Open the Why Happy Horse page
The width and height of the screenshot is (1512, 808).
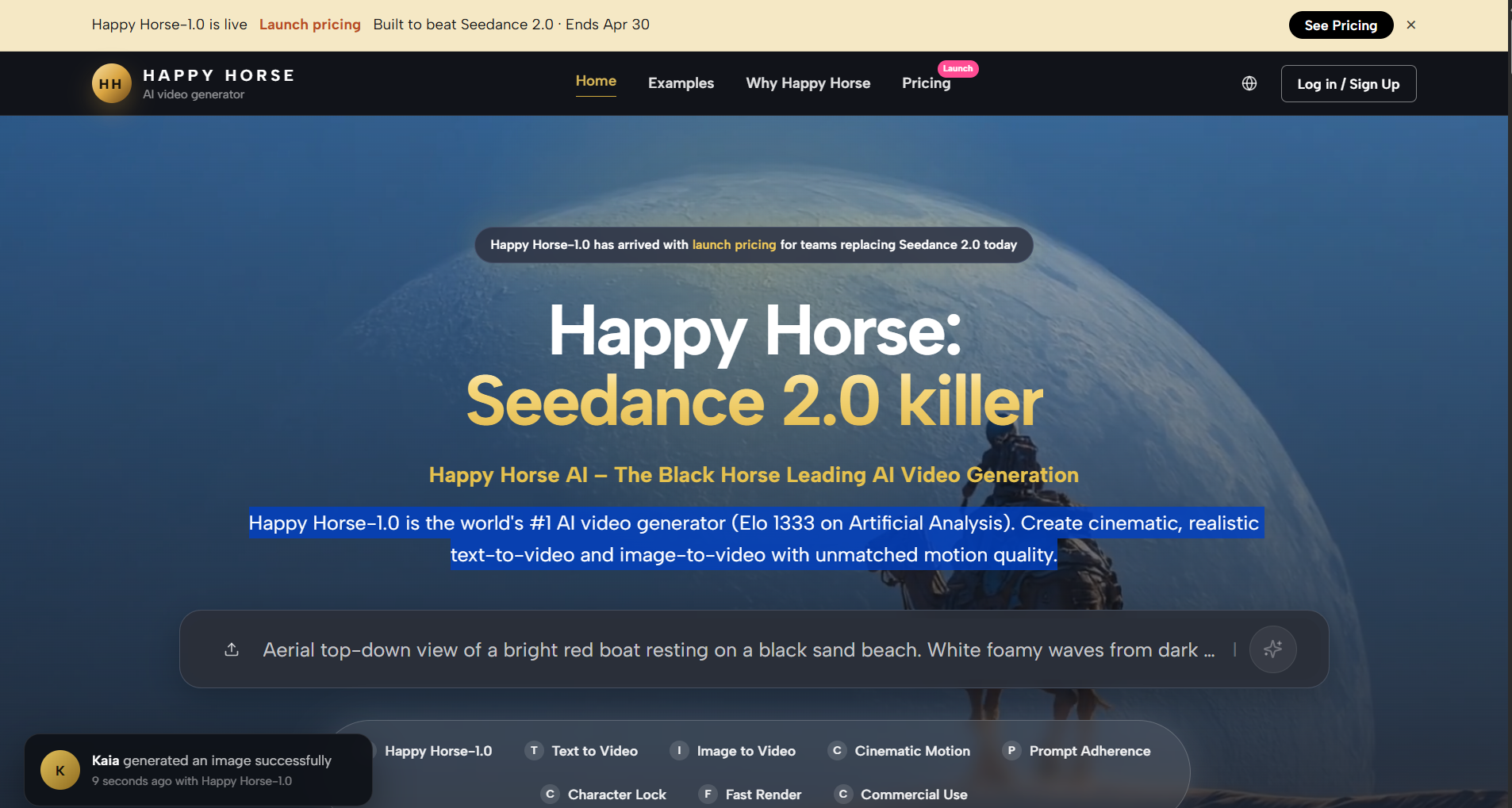point(808,82)
